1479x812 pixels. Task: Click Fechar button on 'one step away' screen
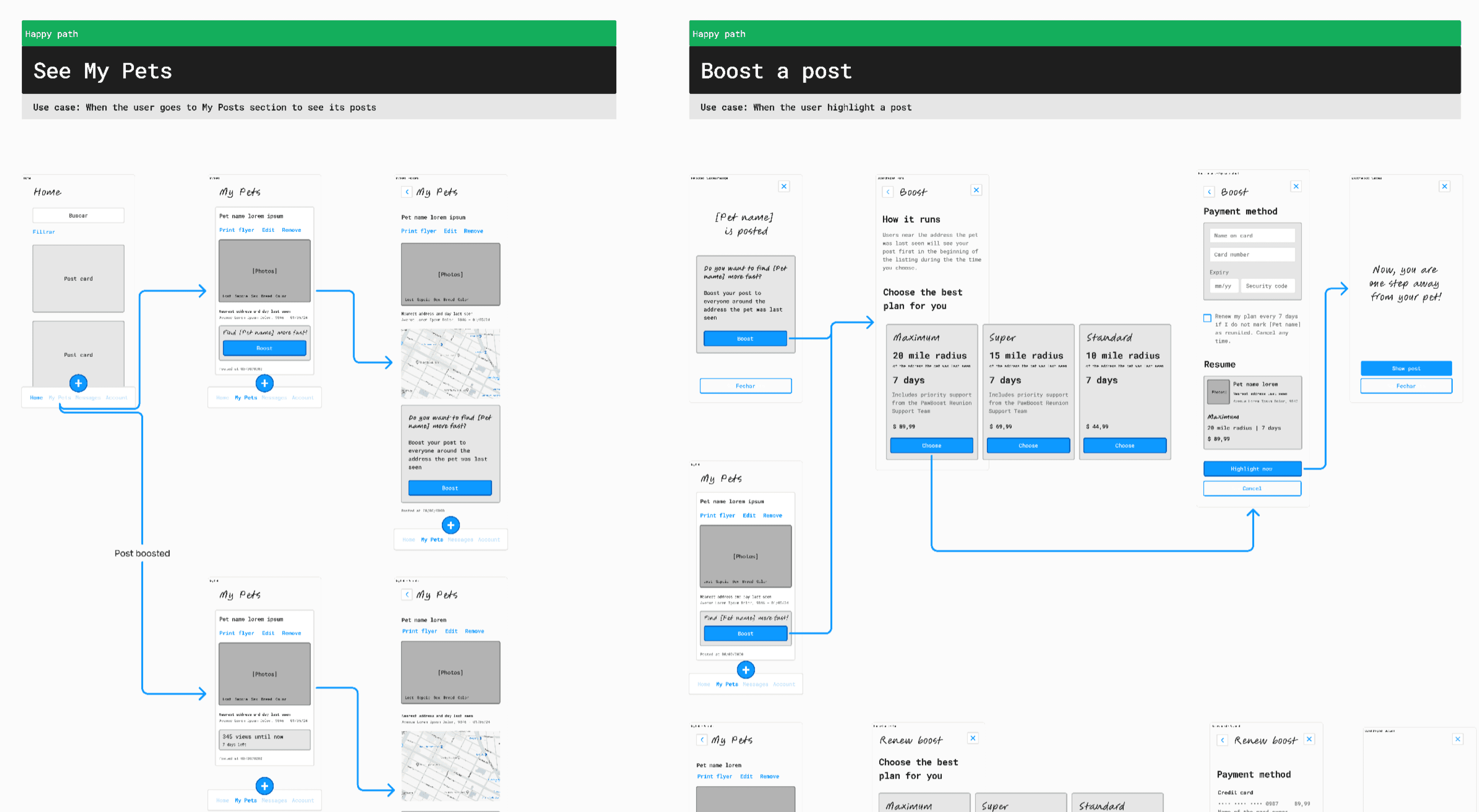(x=1406, y=386)
